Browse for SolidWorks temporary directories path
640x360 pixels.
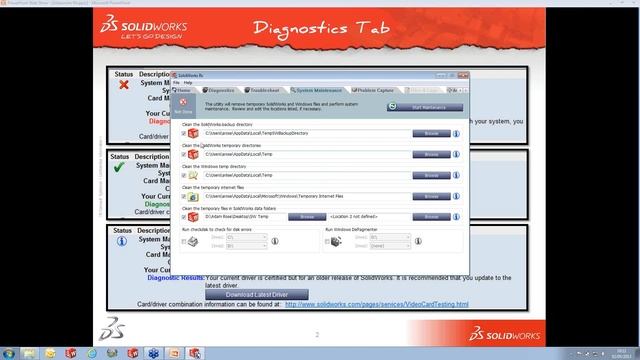431,154
